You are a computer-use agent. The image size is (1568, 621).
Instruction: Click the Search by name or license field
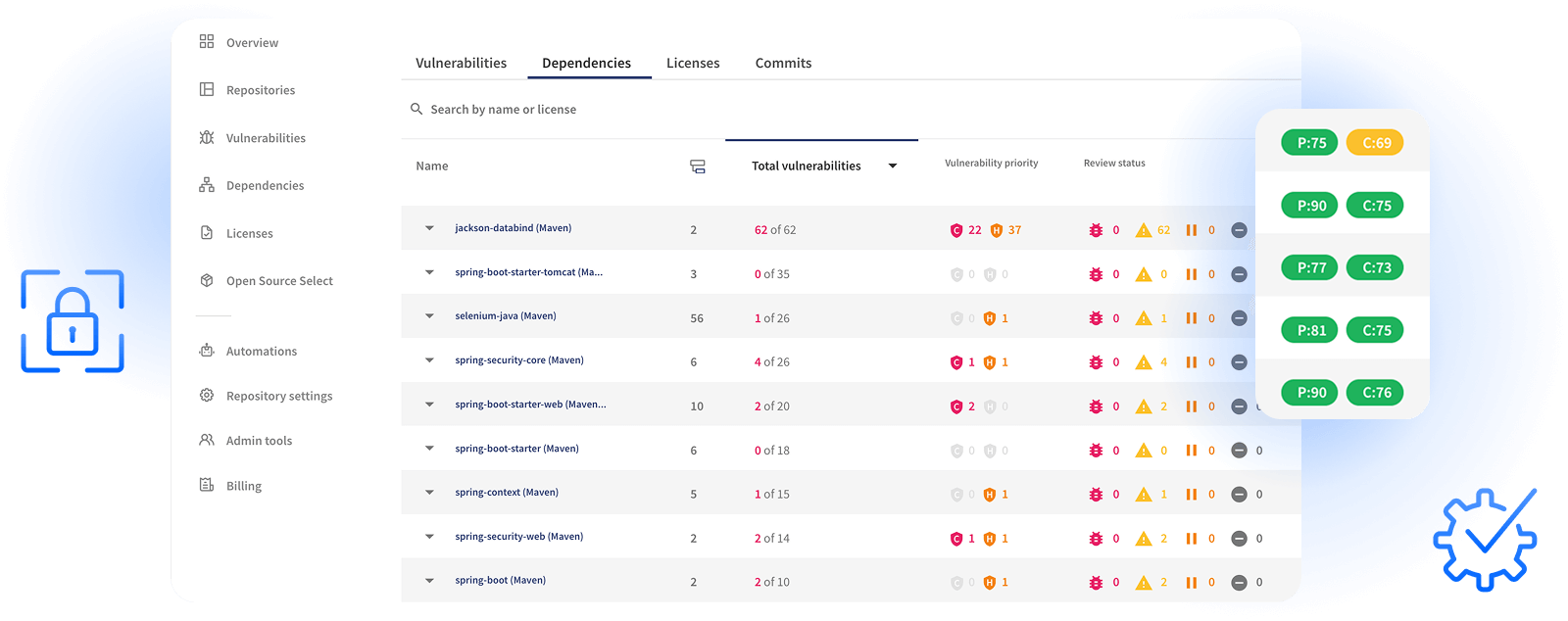point(503,110)
